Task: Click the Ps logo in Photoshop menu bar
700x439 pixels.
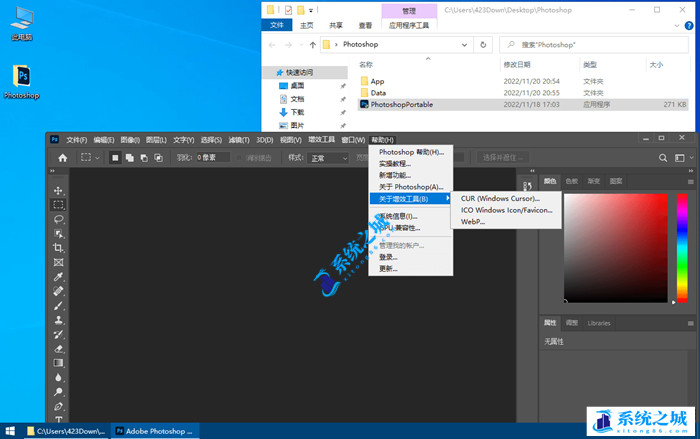Action: (x=54, y=139)
